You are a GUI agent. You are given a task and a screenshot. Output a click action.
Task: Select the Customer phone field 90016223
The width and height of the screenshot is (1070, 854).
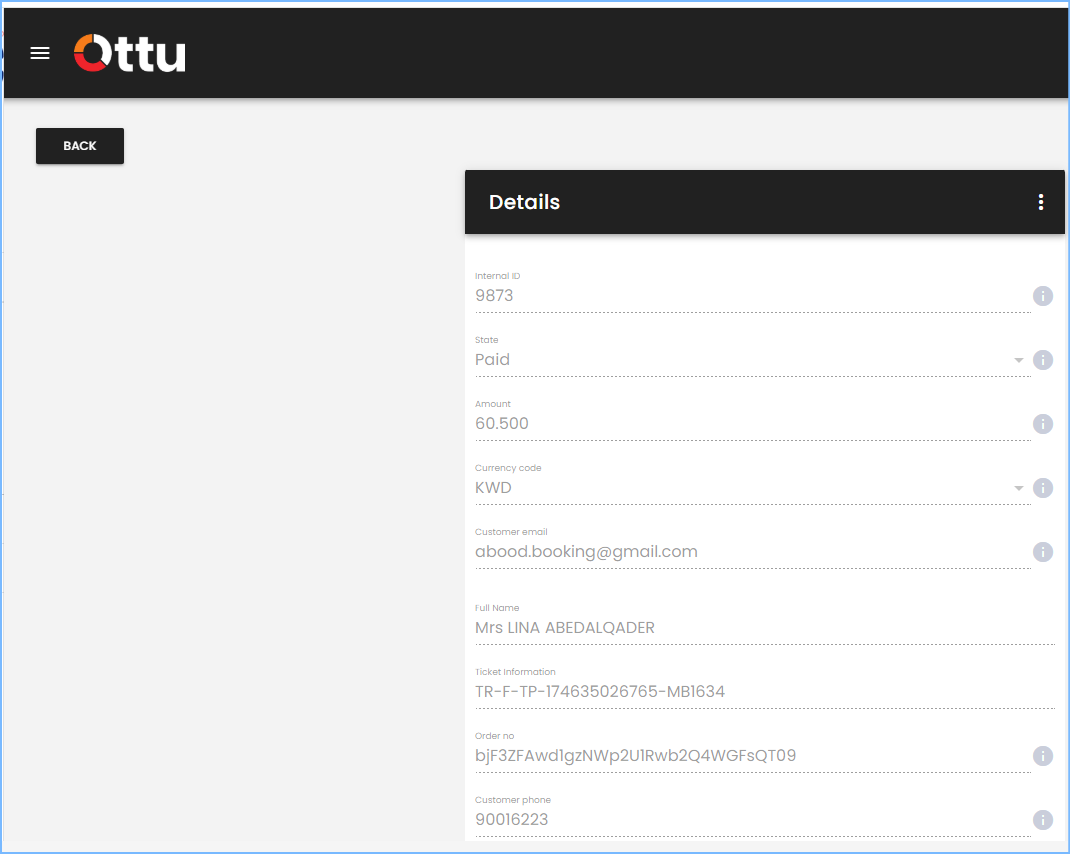[753, 820]
